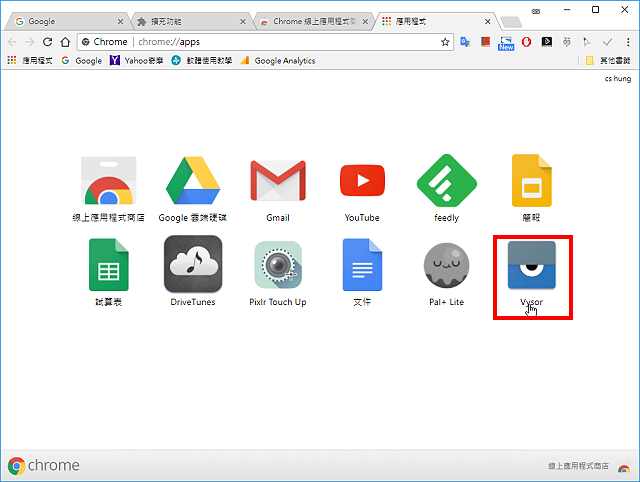Image resolution: width=640 pixels, height=482 pixels.
Task: Switch to the Chrome Web Store tab
Action: pos(312,21)
